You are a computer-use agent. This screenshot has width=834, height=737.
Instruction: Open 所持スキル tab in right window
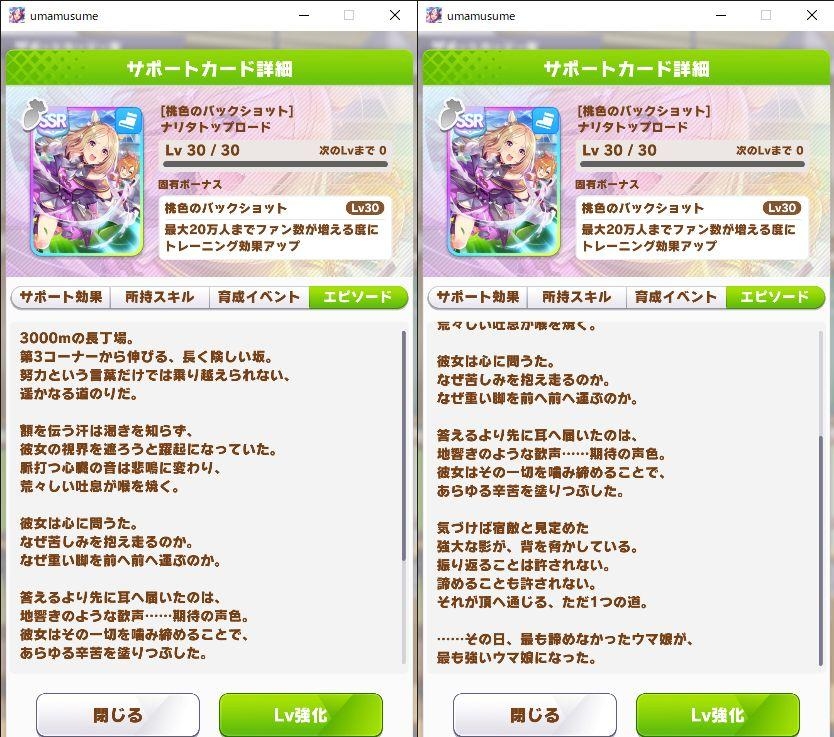577,297
